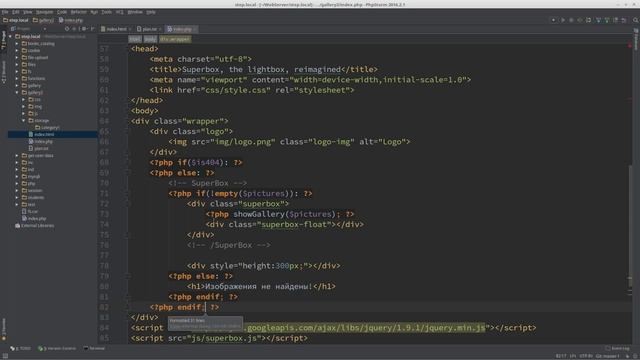Open the View menu
Viewport: 640px width, 360px height.
coord(27,12)
